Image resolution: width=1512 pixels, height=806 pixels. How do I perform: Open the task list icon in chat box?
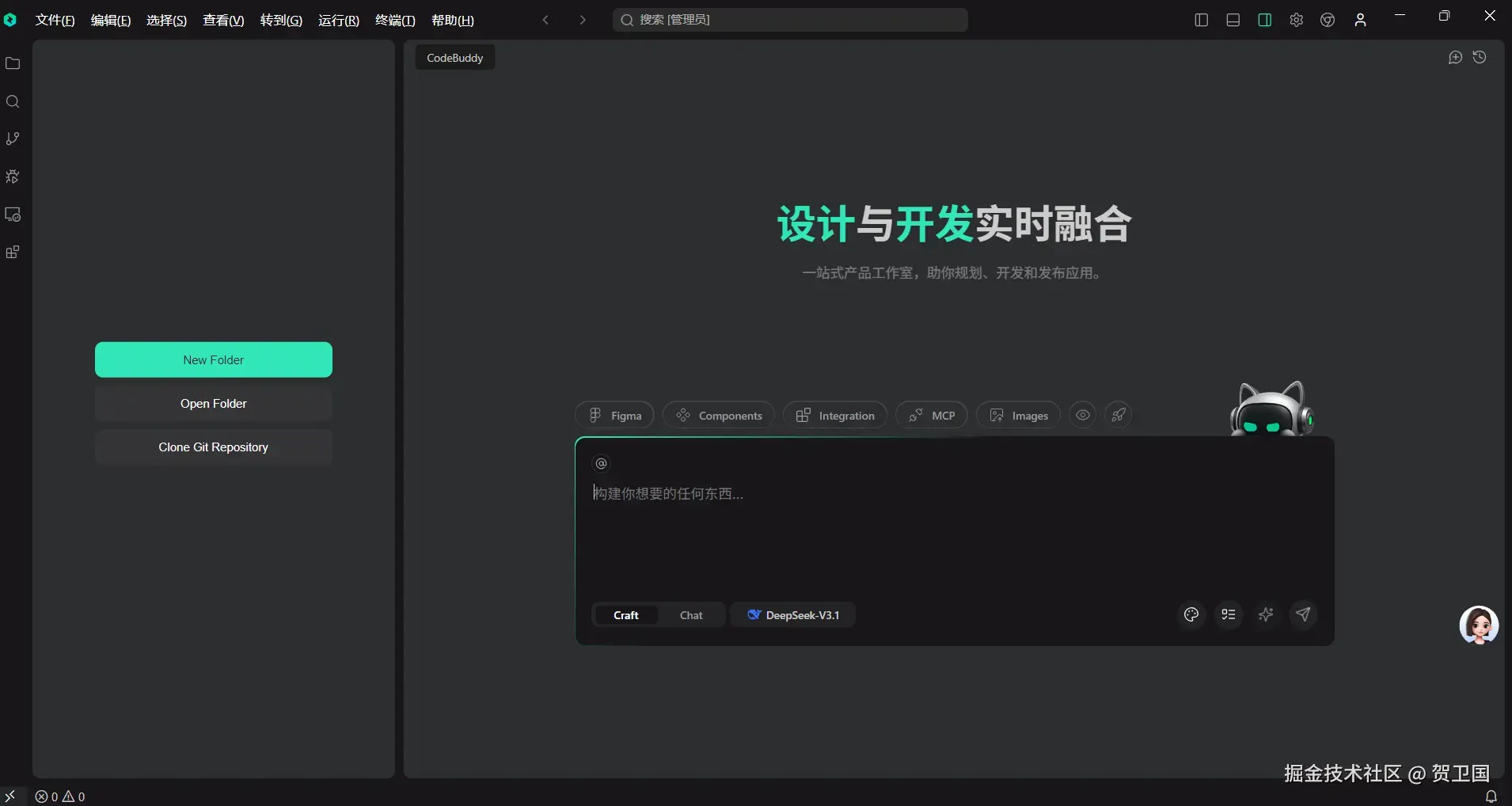click(x=1229, y=614)
